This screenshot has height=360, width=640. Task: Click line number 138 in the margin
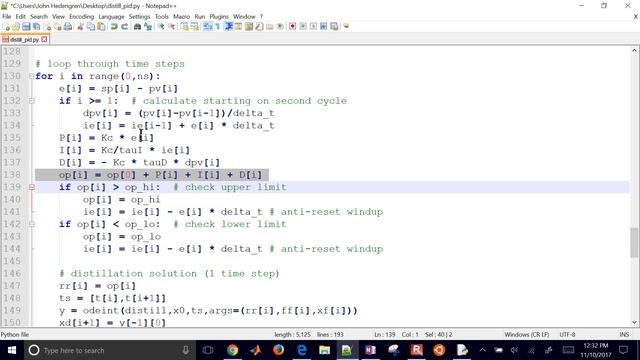[12, 175]
